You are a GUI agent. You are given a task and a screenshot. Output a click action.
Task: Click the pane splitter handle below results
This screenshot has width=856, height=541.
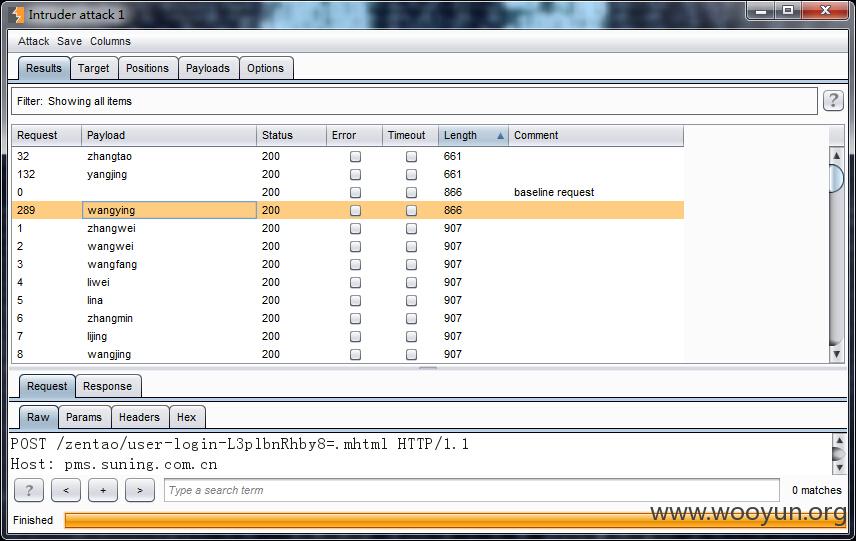coord(428,368)
